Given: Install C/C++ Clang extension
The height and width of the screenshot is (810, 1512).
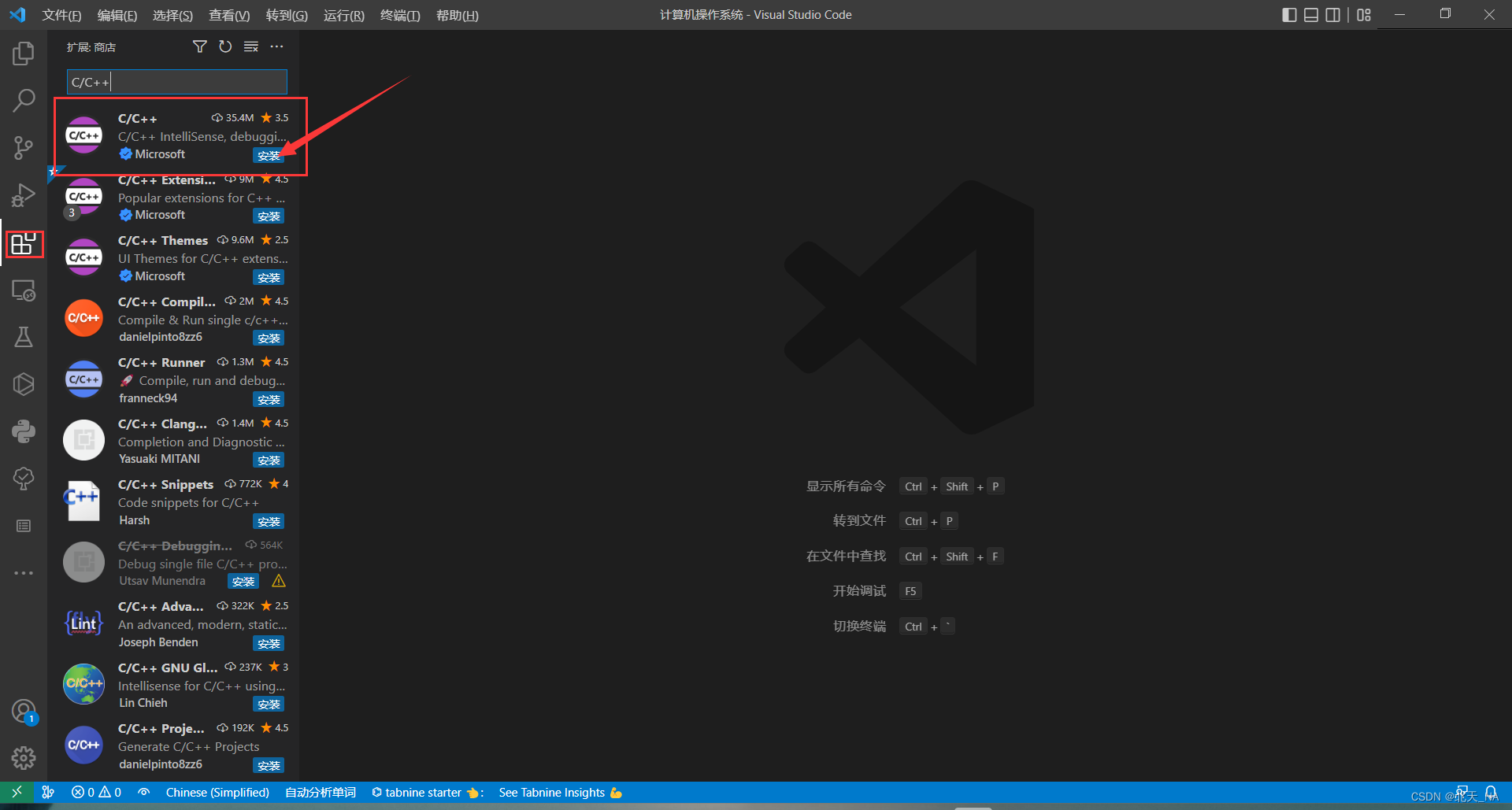Looking at the screenshot, I should coord(269,460).
